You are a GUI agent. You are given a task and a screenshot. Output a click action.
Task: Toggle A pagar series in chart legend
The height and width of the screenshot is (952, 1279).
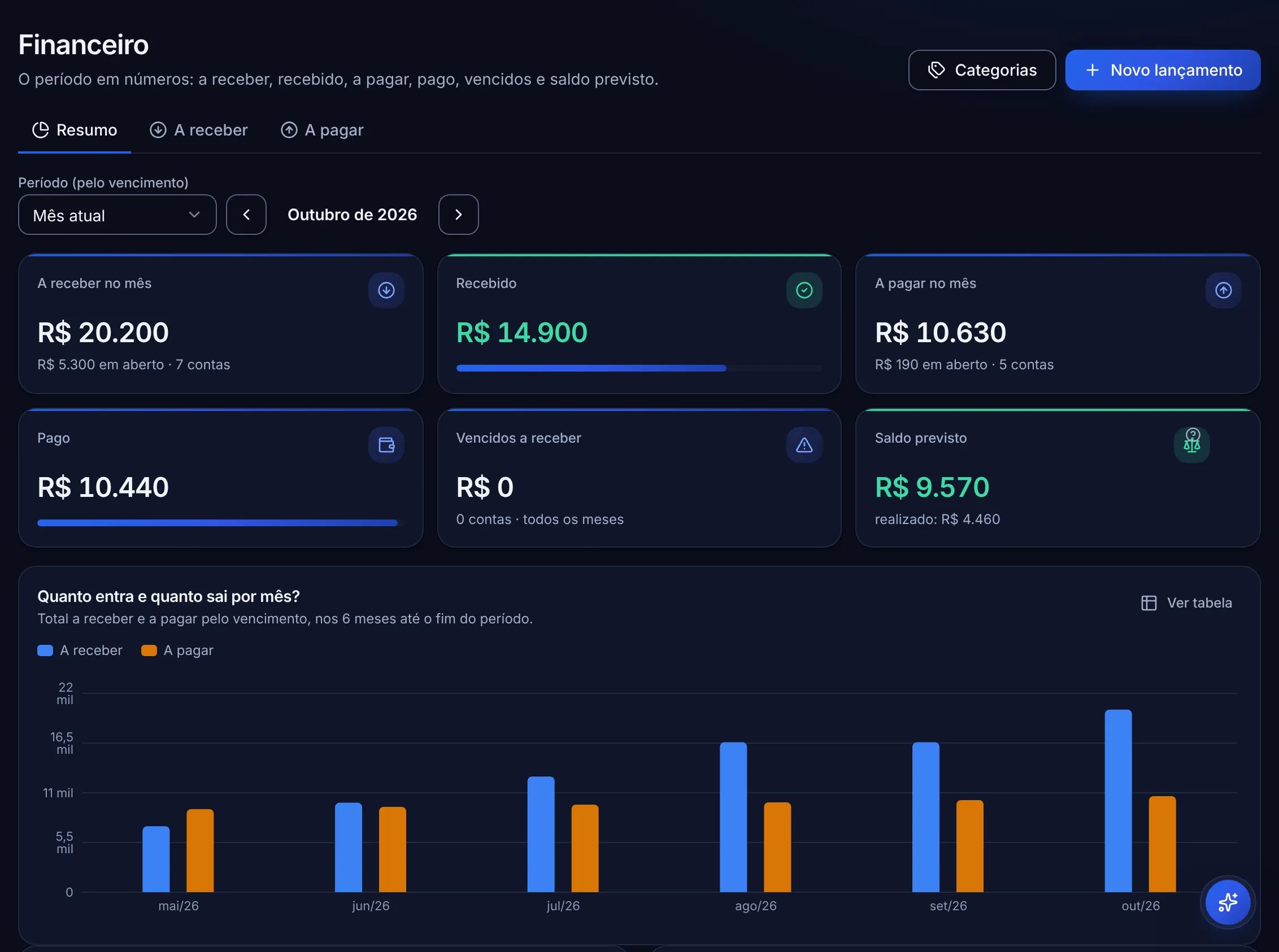[x=177, y=650]
